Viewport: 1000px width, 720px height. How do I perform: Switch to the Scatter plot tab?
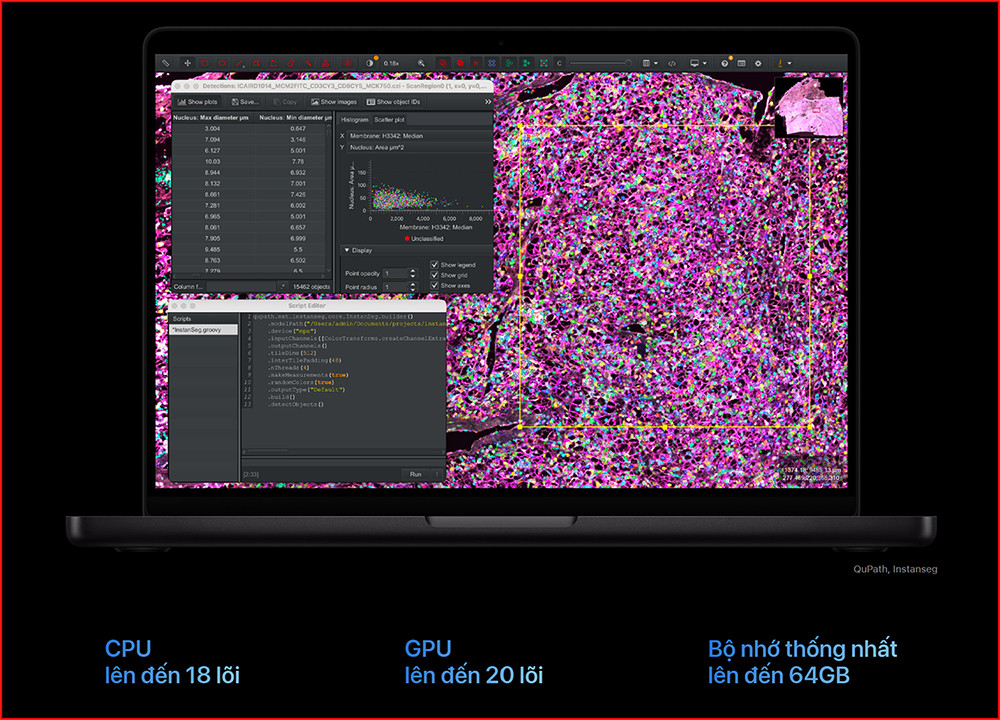coord(390,119)
